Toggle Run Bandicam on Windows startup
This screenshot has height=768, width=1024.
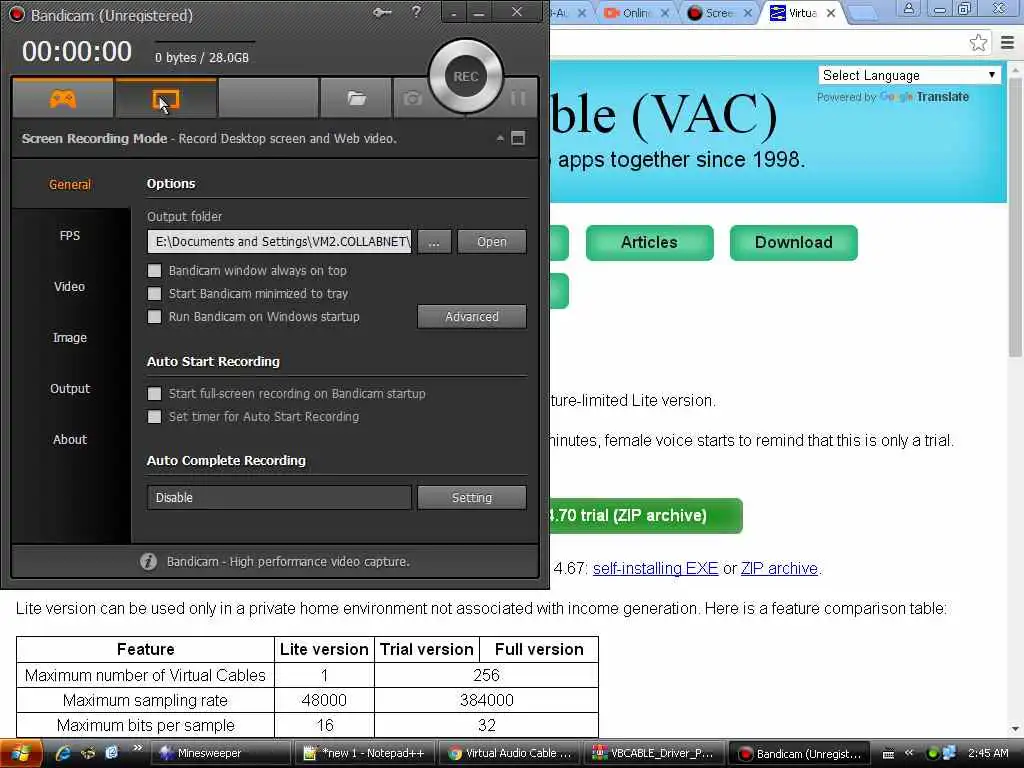tap(155, 317)
